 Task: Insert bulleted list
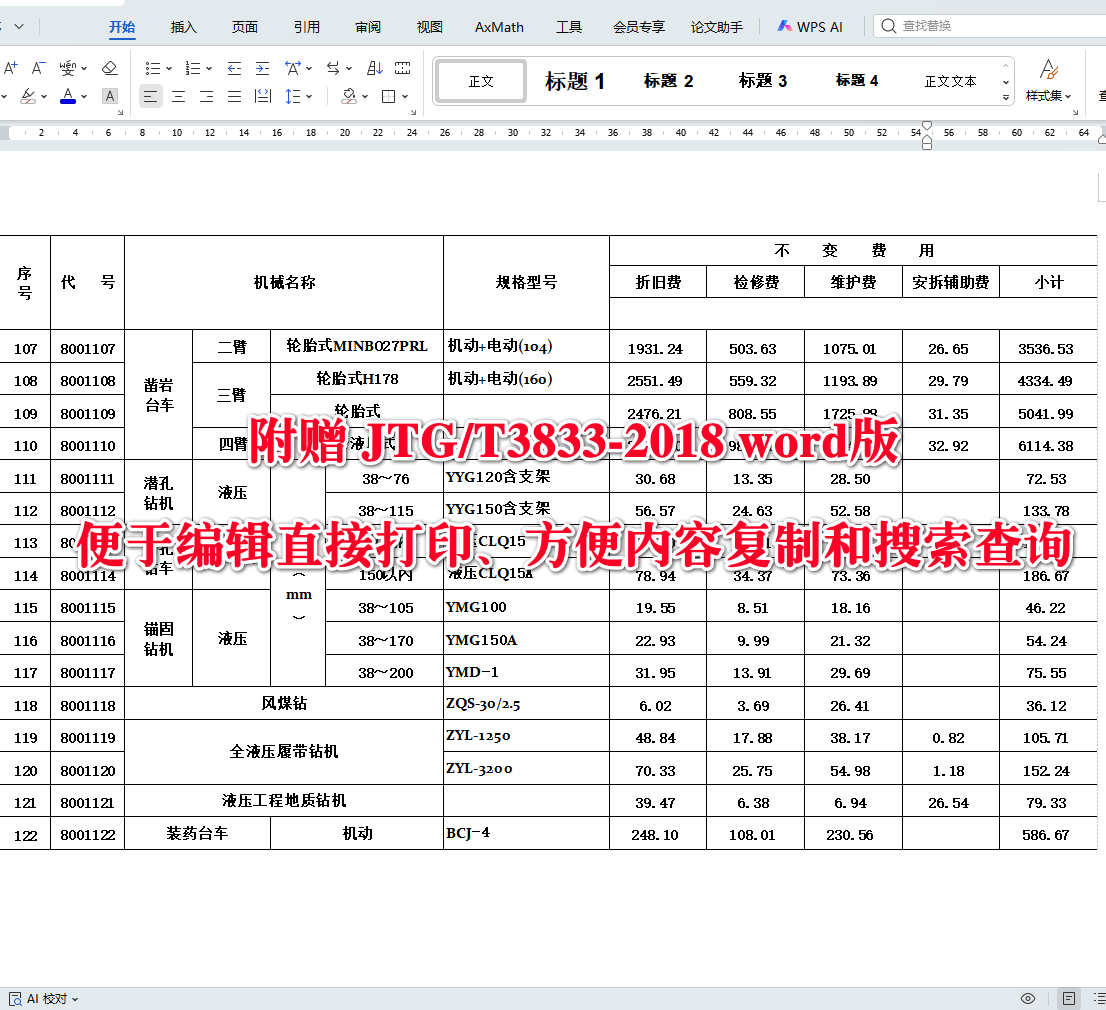[152, 68]
